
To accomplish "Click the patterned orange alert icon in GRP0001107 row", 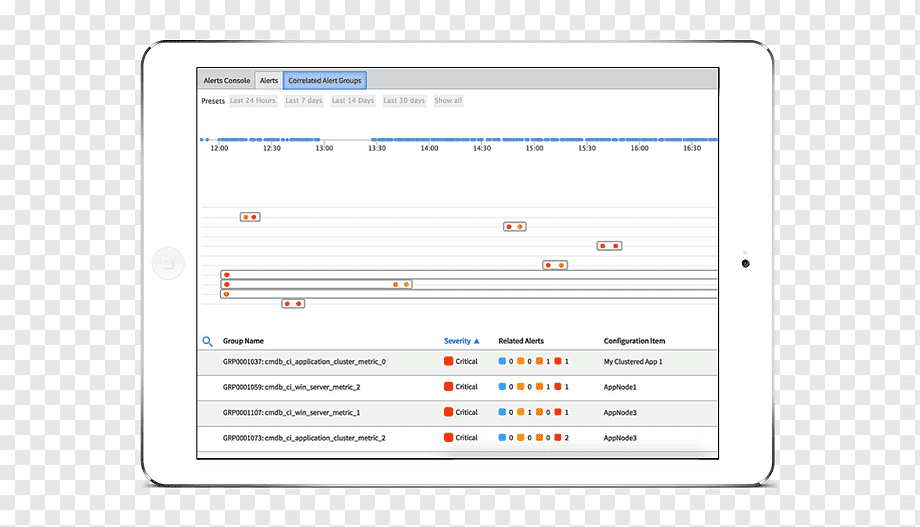I will (539, 412).
